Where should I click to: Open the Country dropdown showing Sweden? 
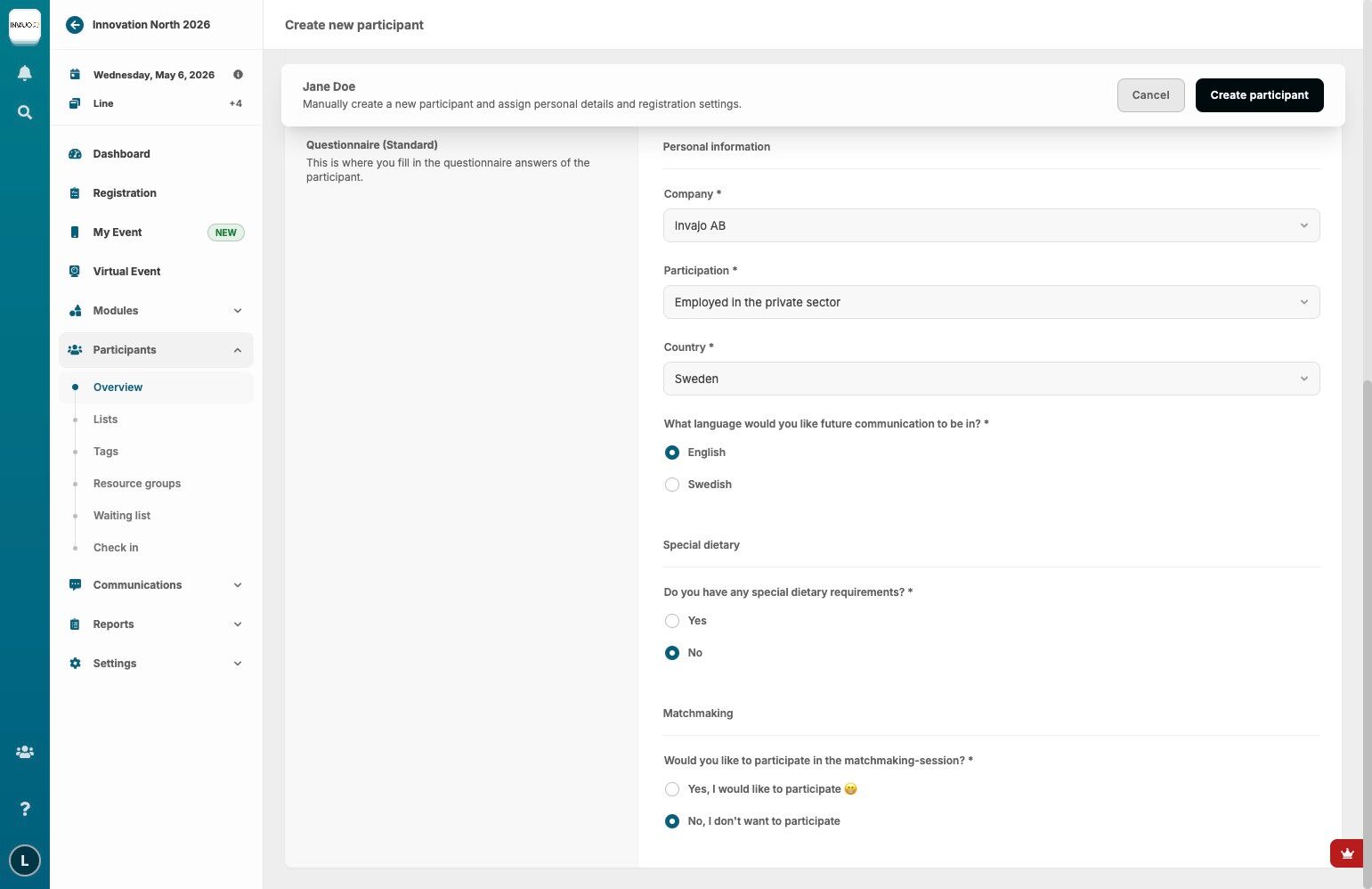(991, 379)
